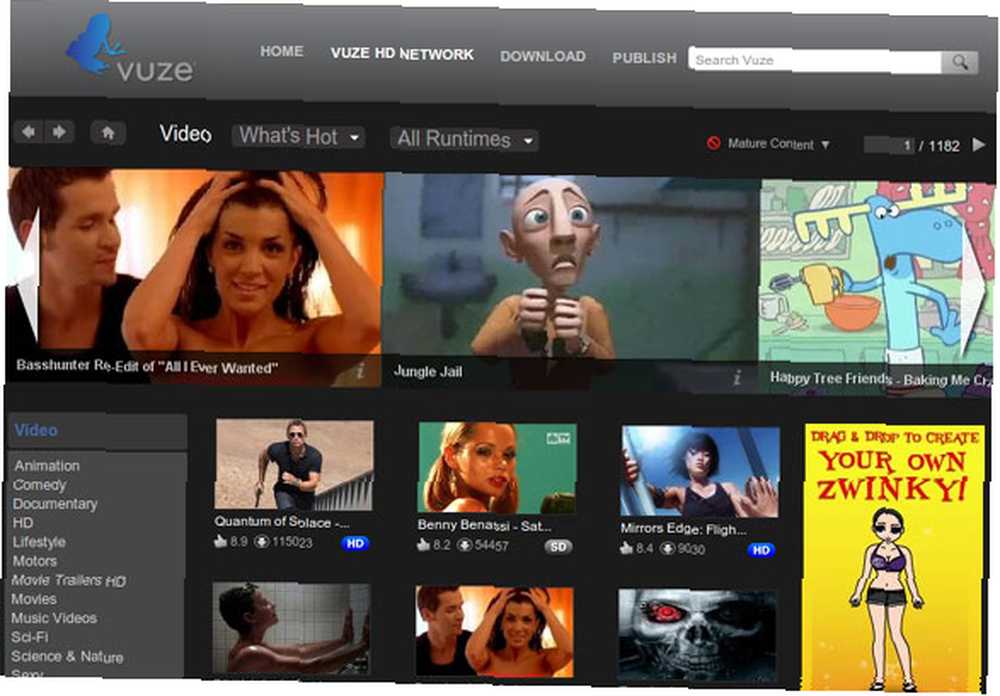
Task: Open the Benny Benassi video thumbnail
Action: point(497,468)
